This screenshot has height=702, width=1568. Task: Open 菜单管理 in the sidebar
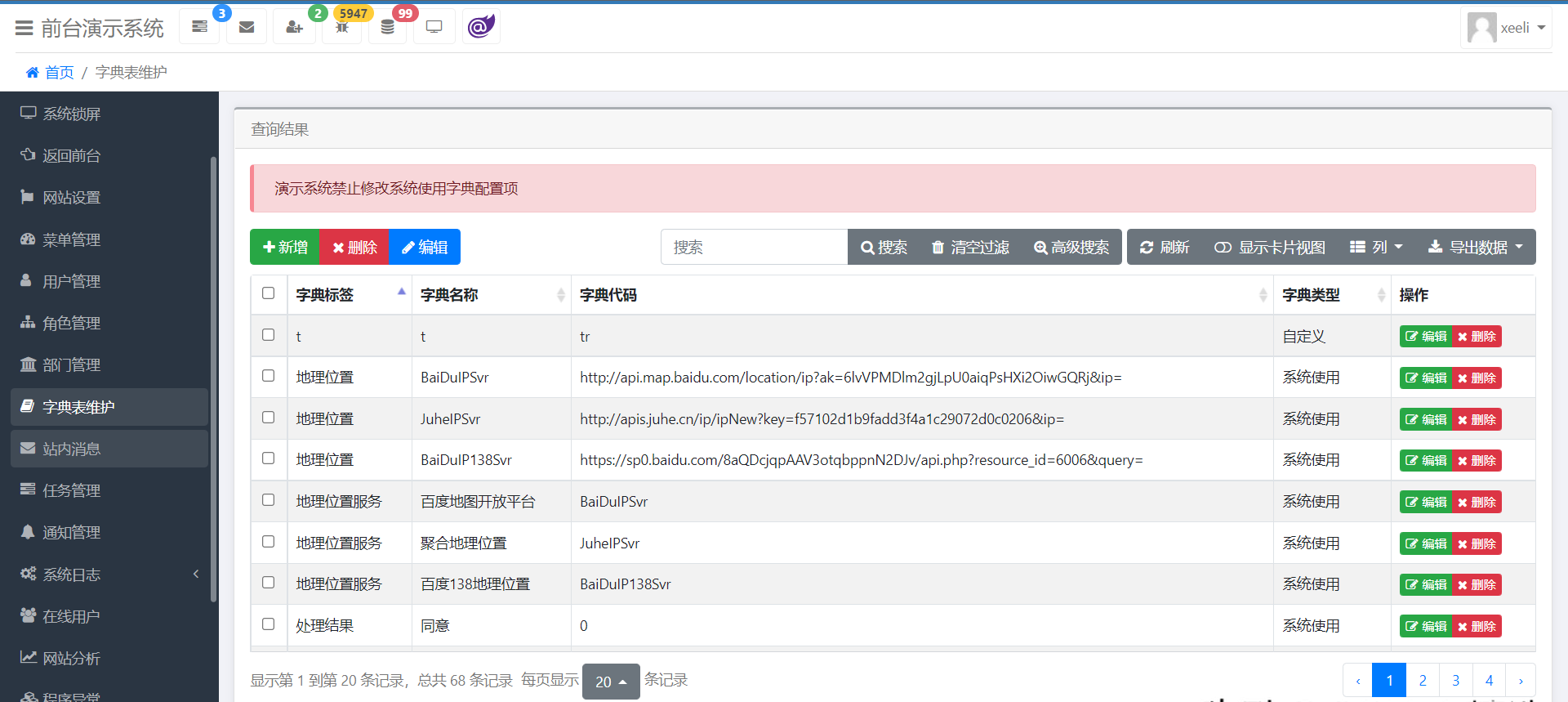pyautogui.click(x=109, y=239)
